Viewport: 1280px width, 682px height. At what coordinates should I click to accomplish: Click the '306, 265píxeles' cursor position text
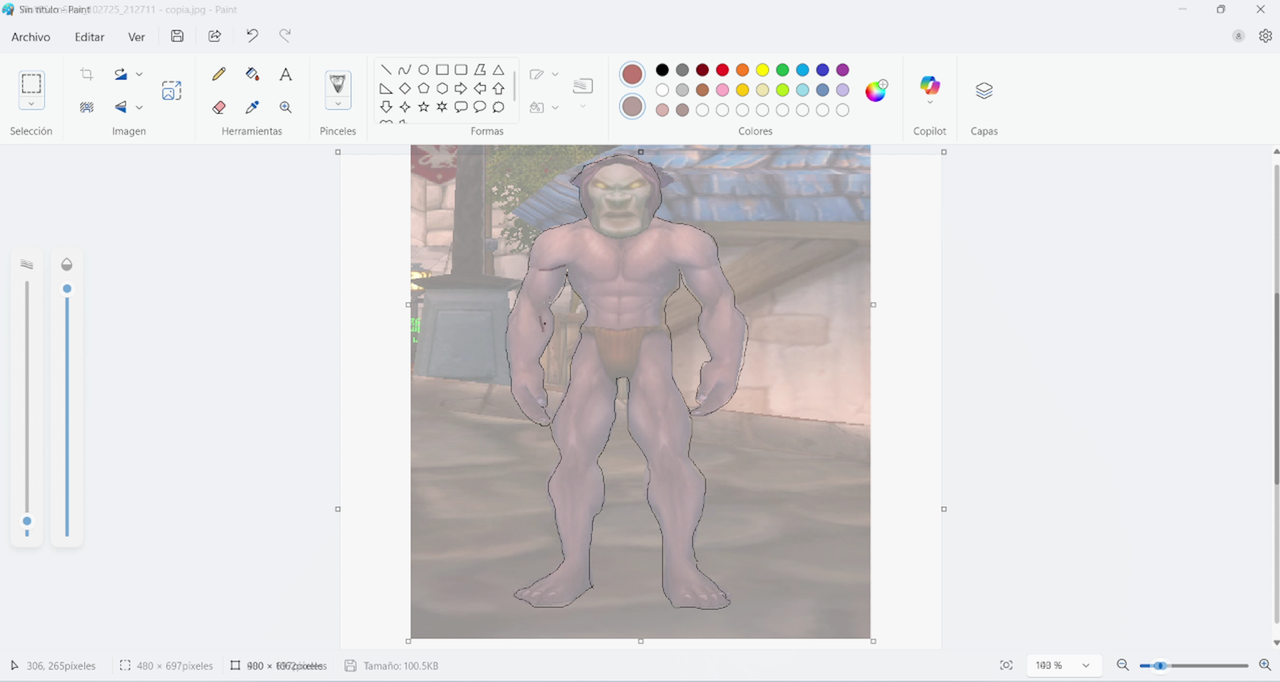[x=61, y=666]
